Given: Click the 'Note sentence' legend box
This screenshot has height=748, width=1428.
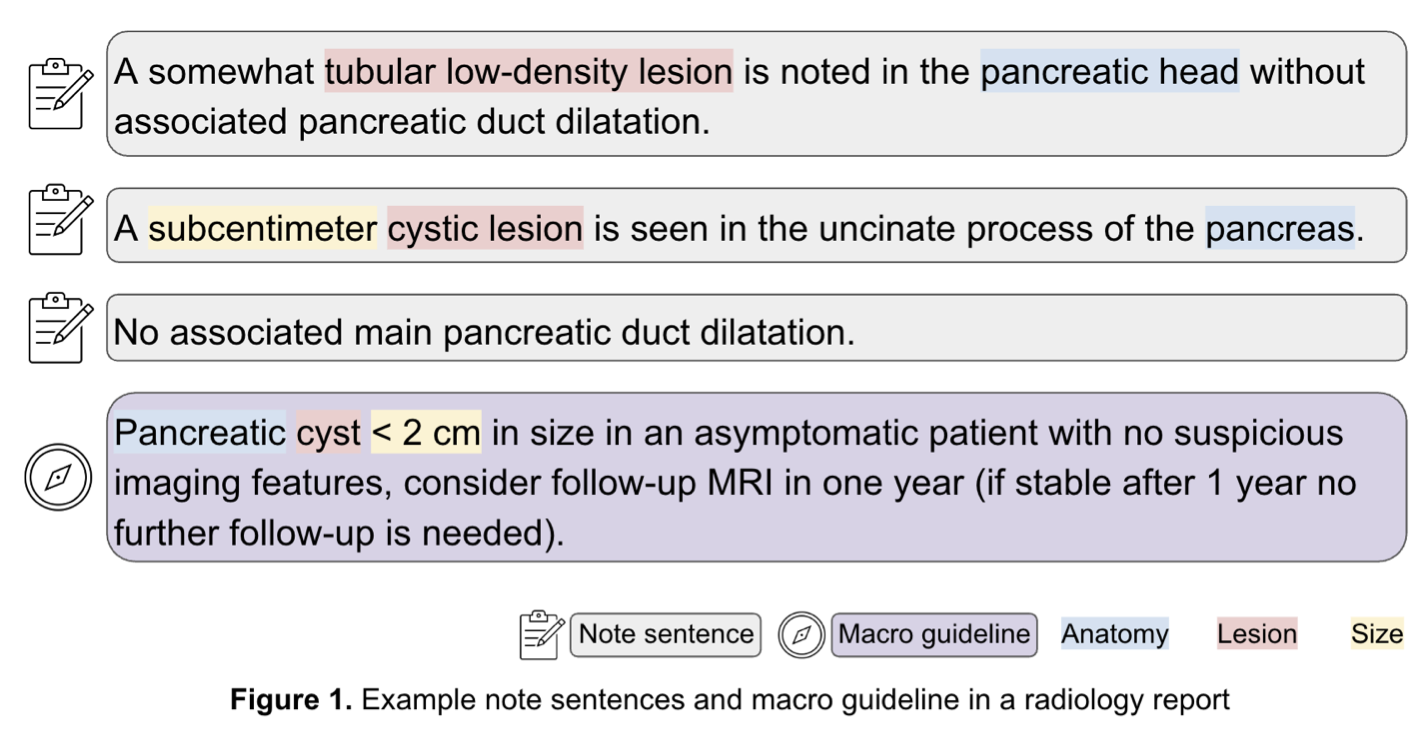Looking at the screenshot, I should pyautogui.click(x=665, y=634).
